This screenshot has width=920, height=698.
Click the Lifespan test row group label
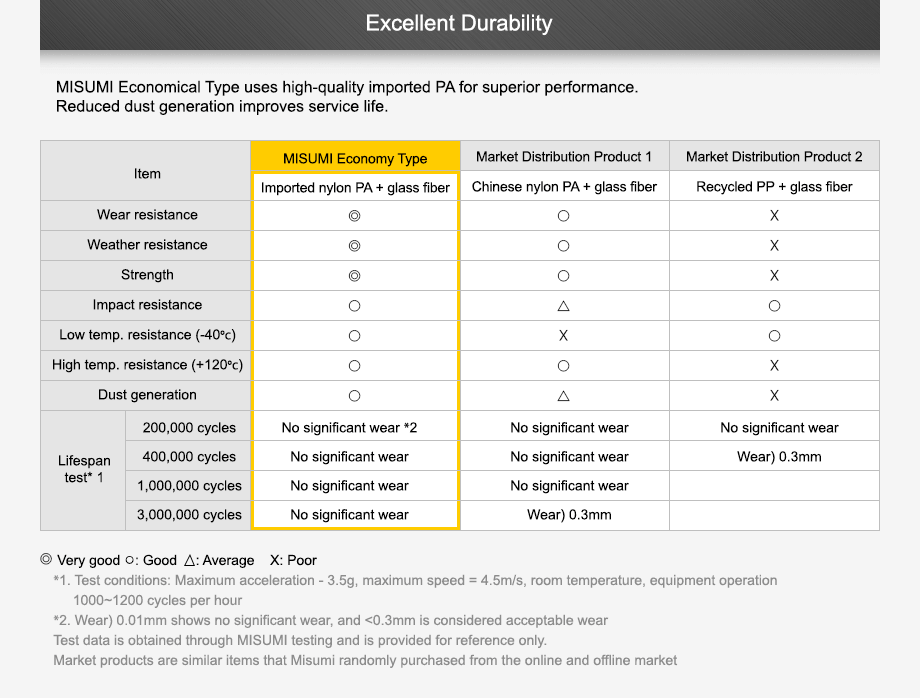84,470
